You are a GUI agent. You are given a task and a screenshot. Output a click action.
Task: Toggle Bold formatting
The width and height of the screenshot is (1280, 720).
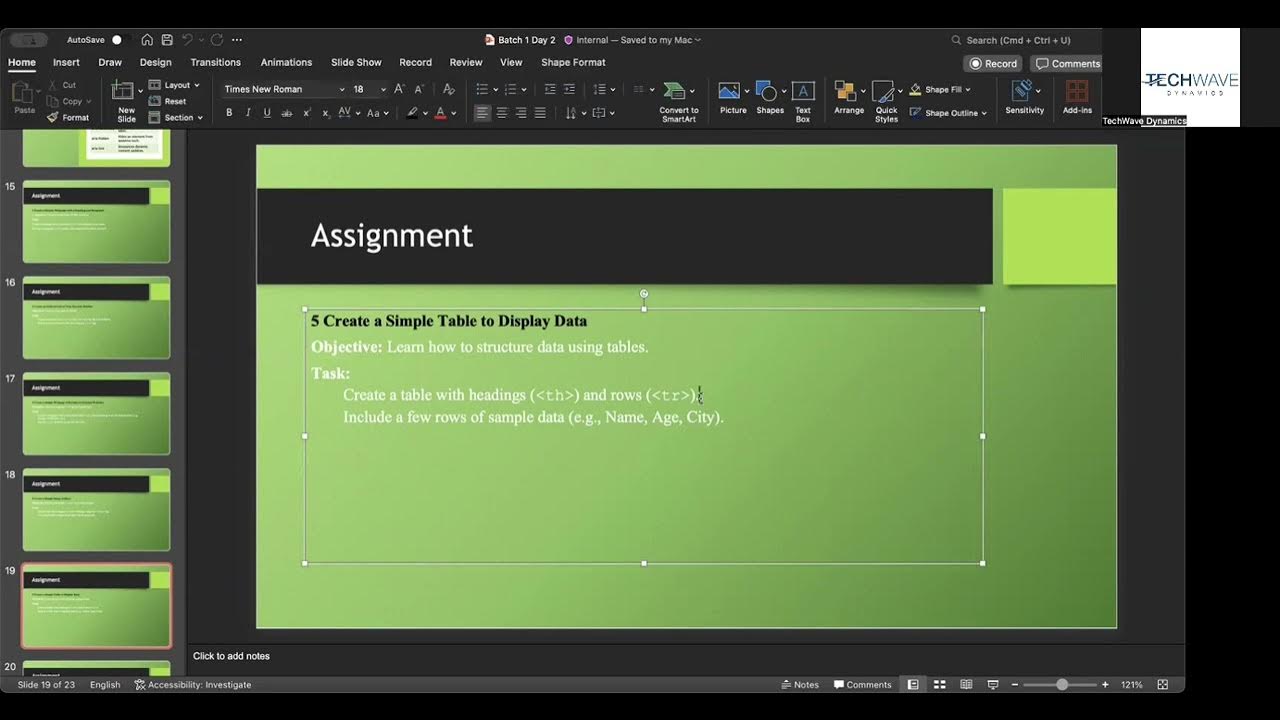pos(229,113)
